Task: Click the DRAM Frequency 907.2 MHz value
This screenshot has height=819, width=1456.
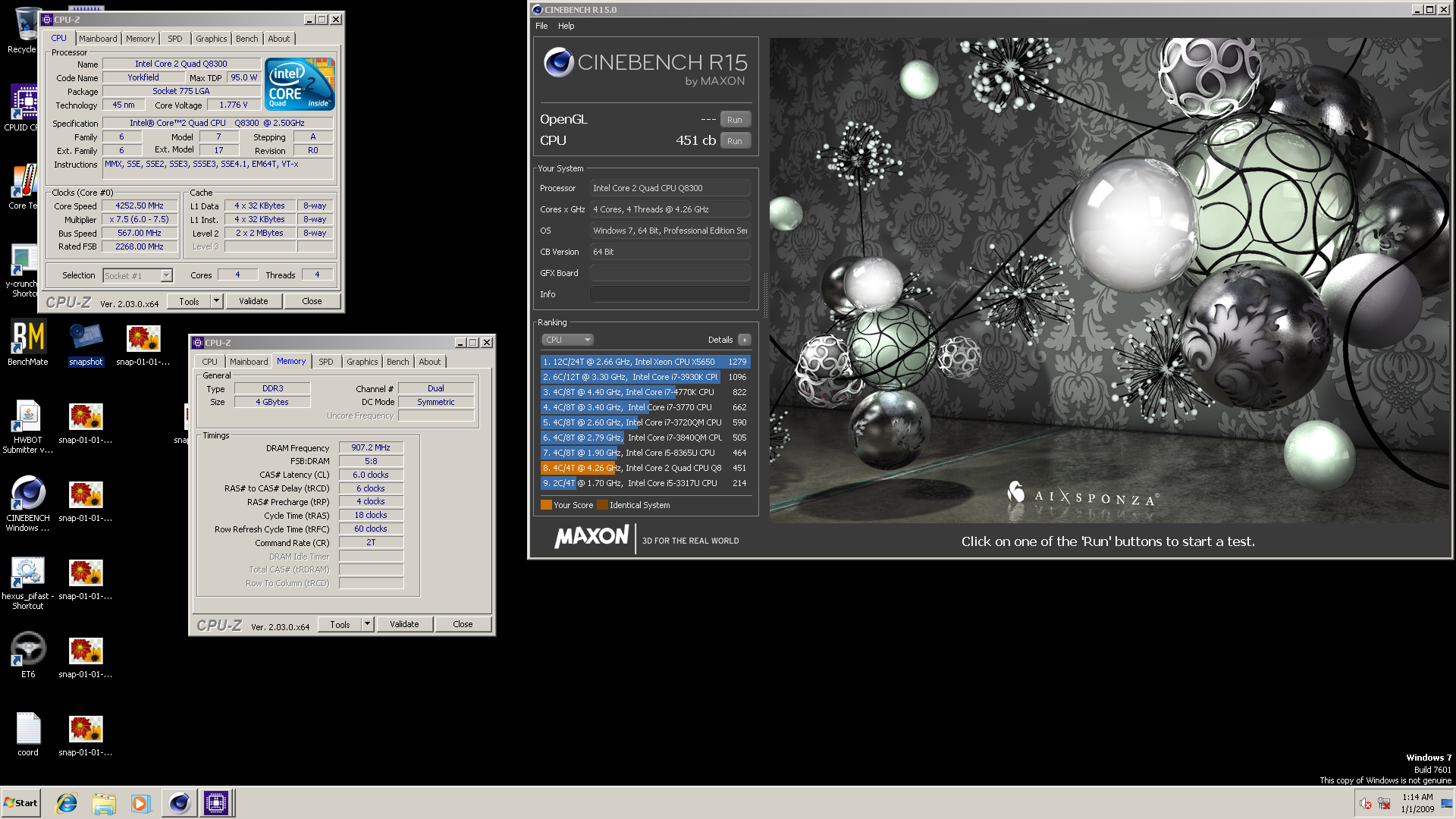Action: tap(371, 447)
